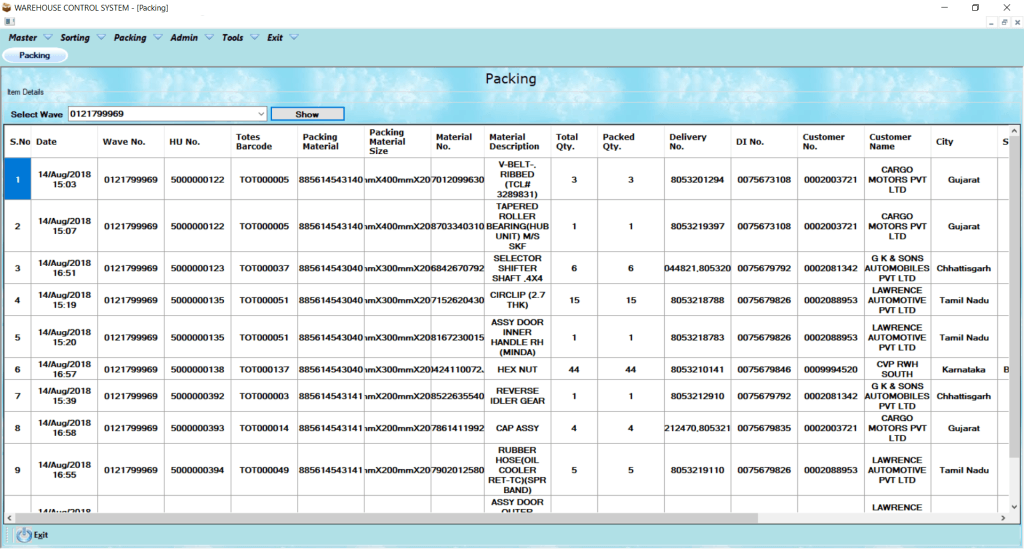Image resolution: width=1024 pixels, height=549 pixels.
Task: Click the warehouse app icon in title bar
Action: 7,8
